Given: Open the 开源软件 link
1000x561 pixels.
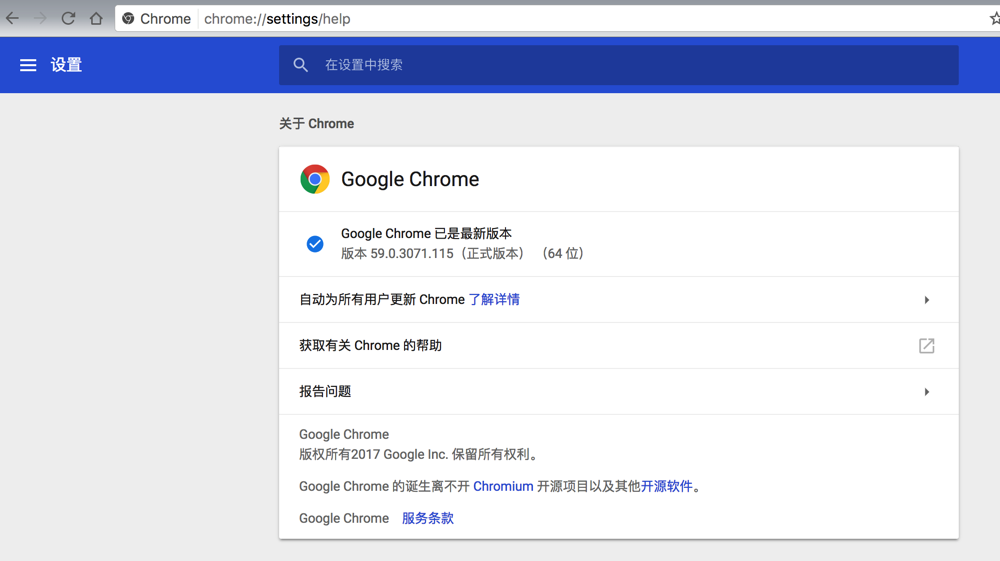Looking at the screenshot, I should pyautogui.click(x=666, y=486).
